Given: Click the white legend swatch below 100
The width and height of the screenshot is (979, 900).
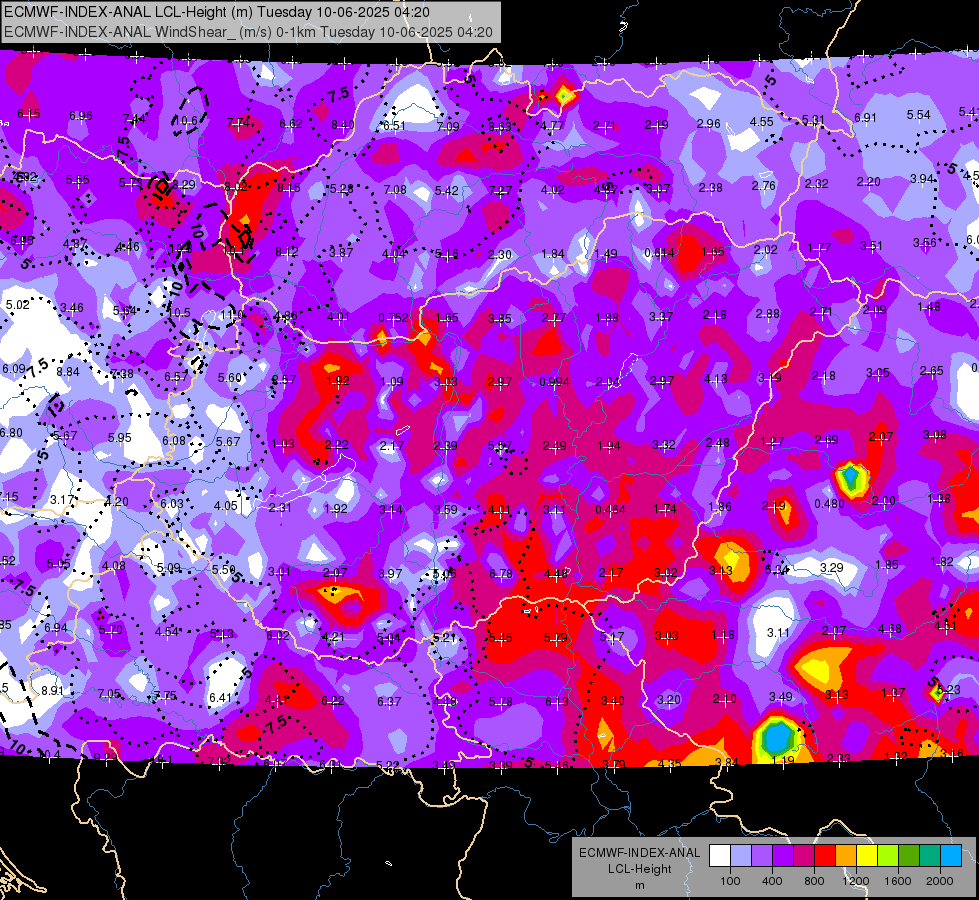Looking at the screenshot, I should click(719, 856).
